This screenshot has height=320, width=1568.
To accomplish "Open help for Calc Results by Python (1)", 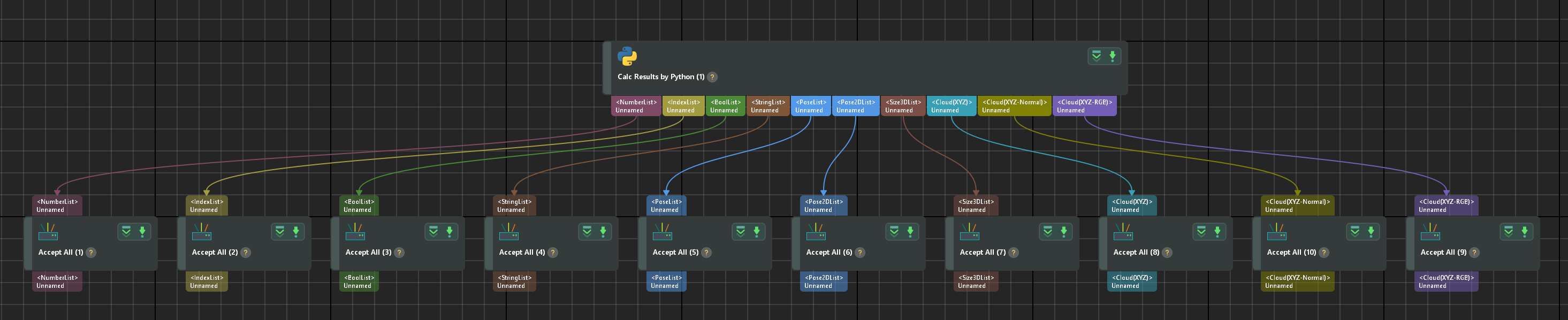I will tap(712, 77).
